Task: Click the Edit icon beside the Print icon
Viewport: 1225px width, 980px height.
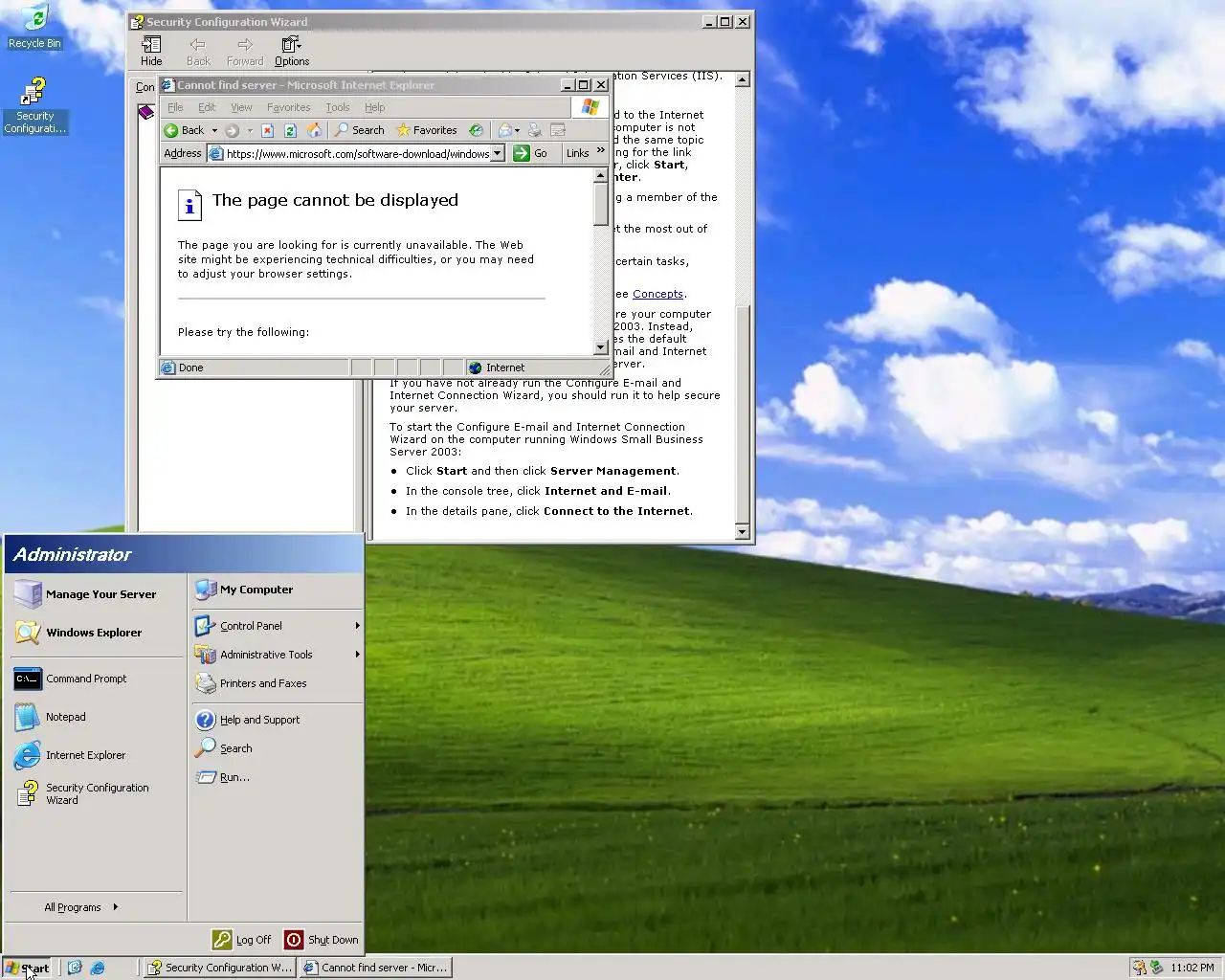Action: [x=558, y=130]
